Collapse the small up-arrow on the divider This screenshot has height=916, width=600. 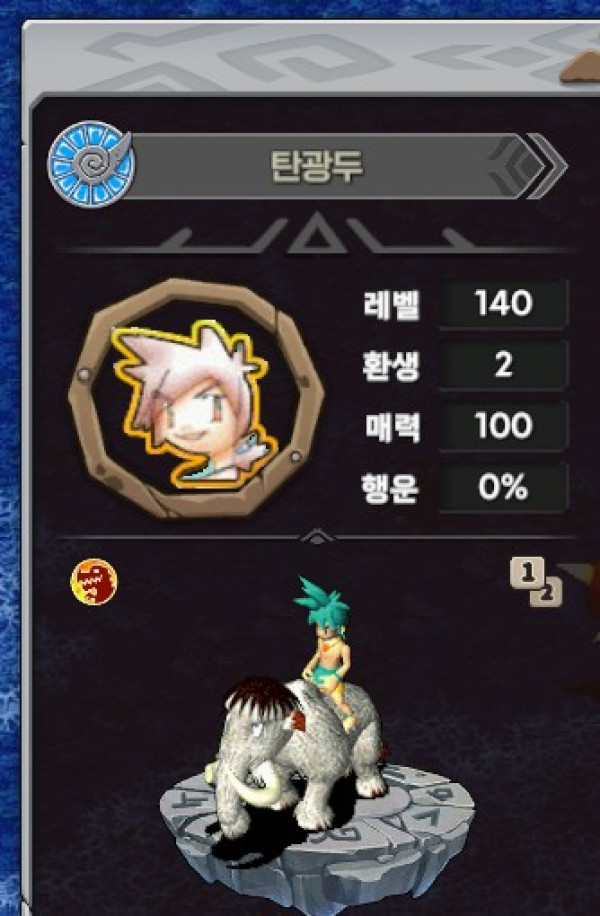click(317, 536)
